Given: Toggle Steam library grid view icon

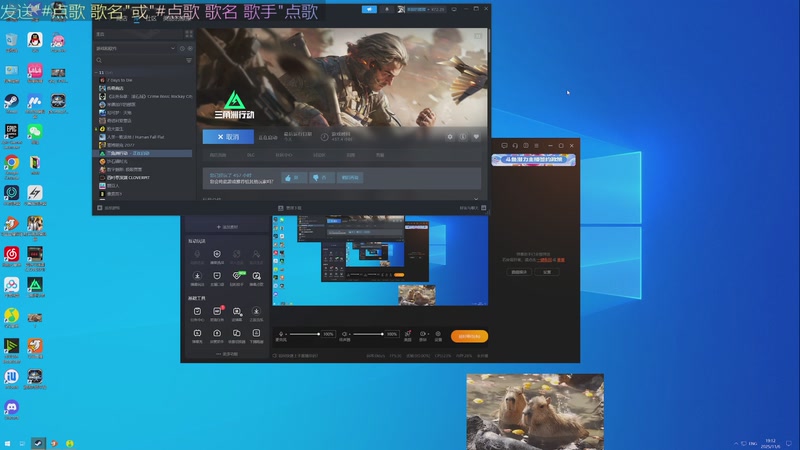Looking at the screenshot, I should (x=189, y=34).
